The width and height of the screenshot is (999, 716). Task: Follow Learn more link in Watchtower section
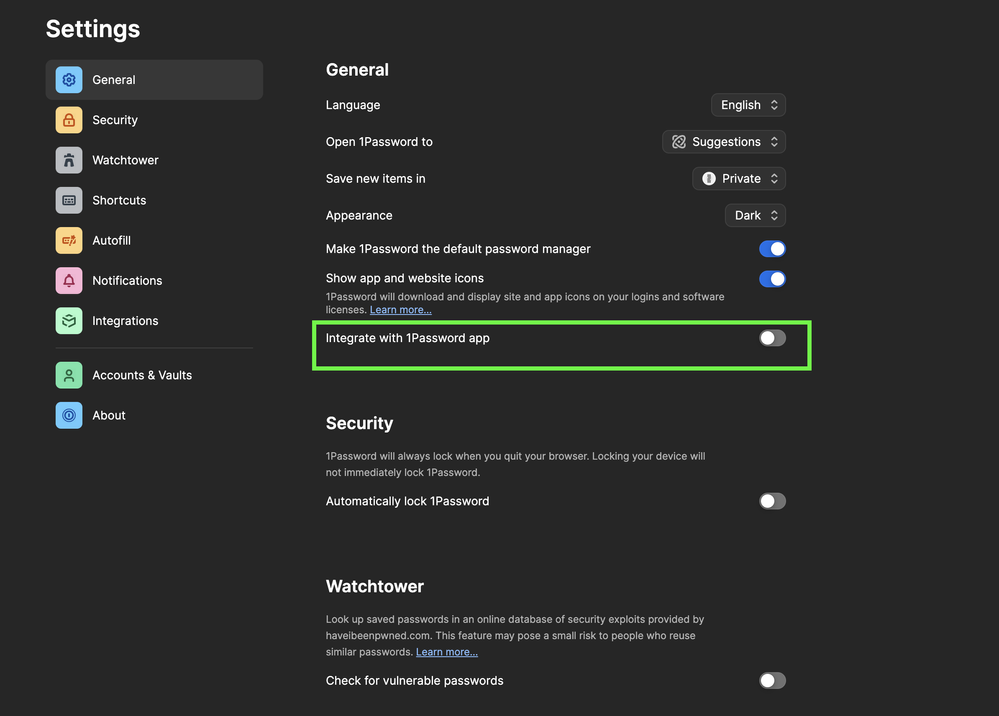446,652
